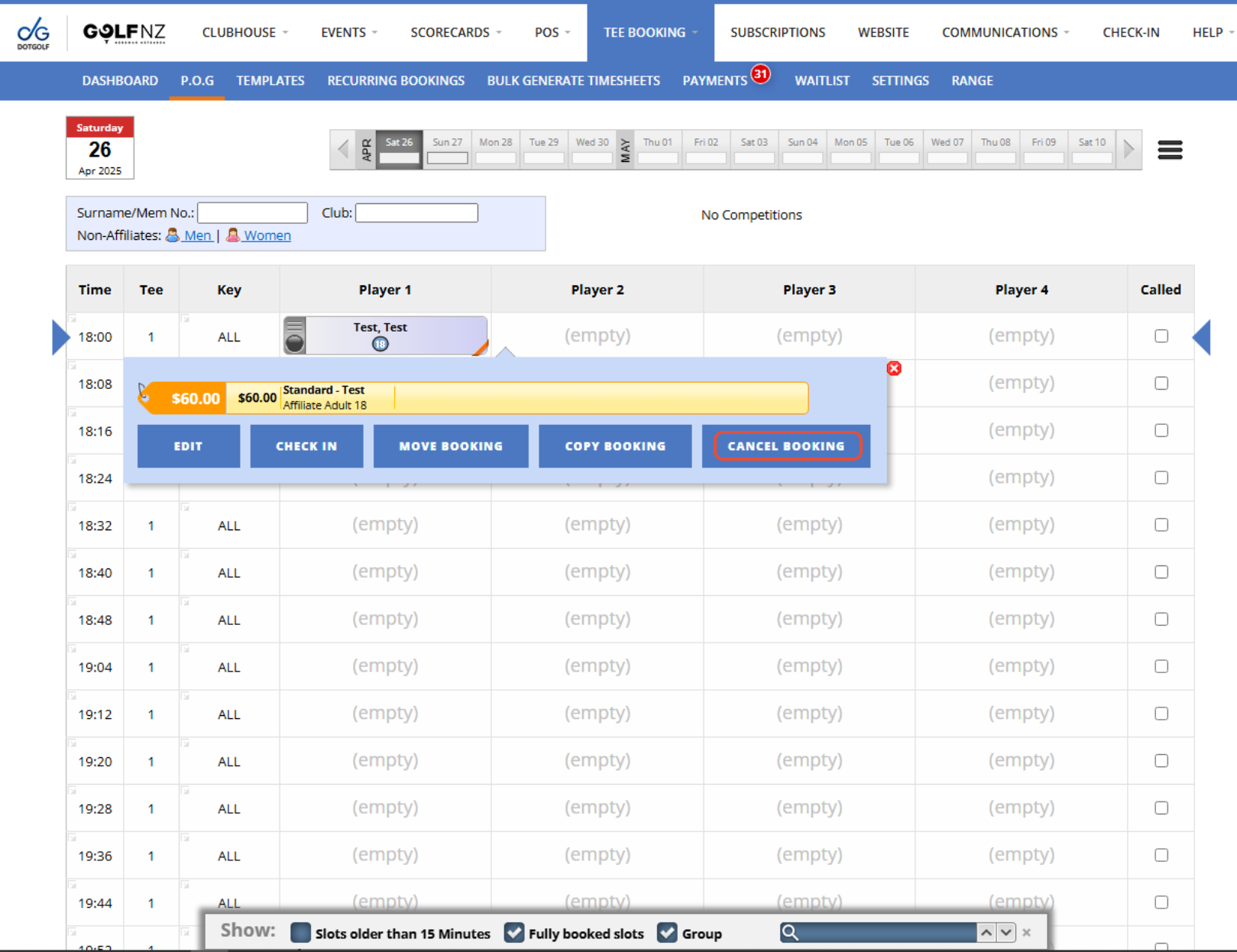This screenshot has height=952, width=1237.
Task: Click the left blue arrow beside 18:00 row
Action: pyautogui.click(x=60, y=337)
